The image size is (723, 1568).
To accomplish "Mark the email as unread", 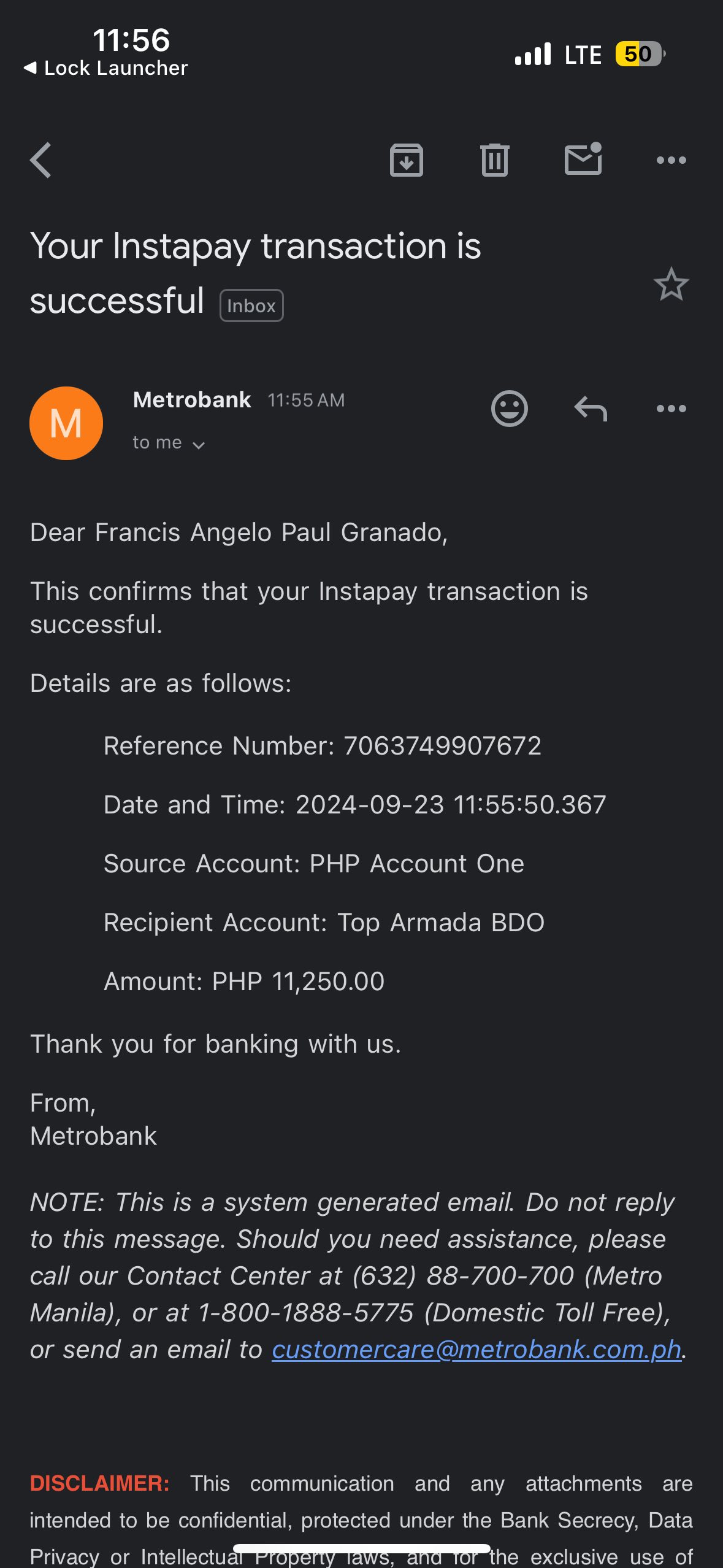I will coord(583,159).
